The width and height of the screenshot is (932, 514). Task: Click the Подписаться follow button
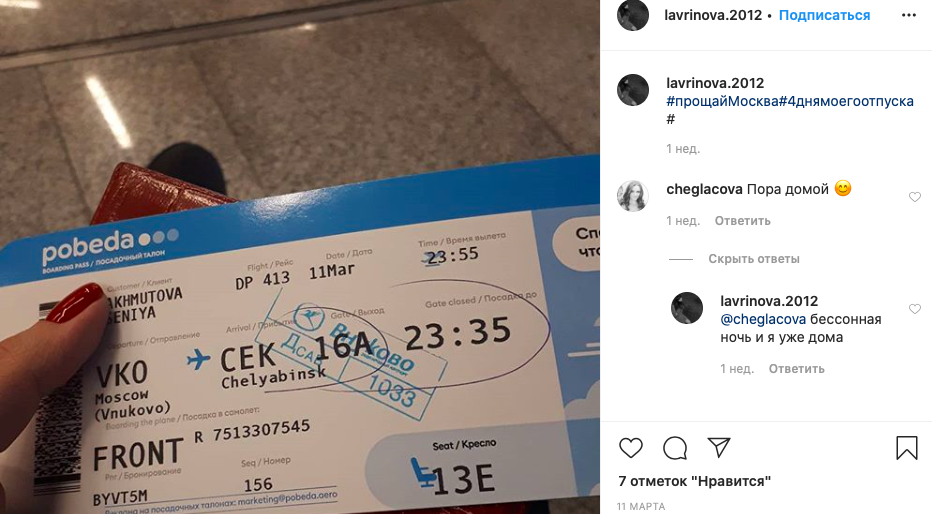(824, 15)
